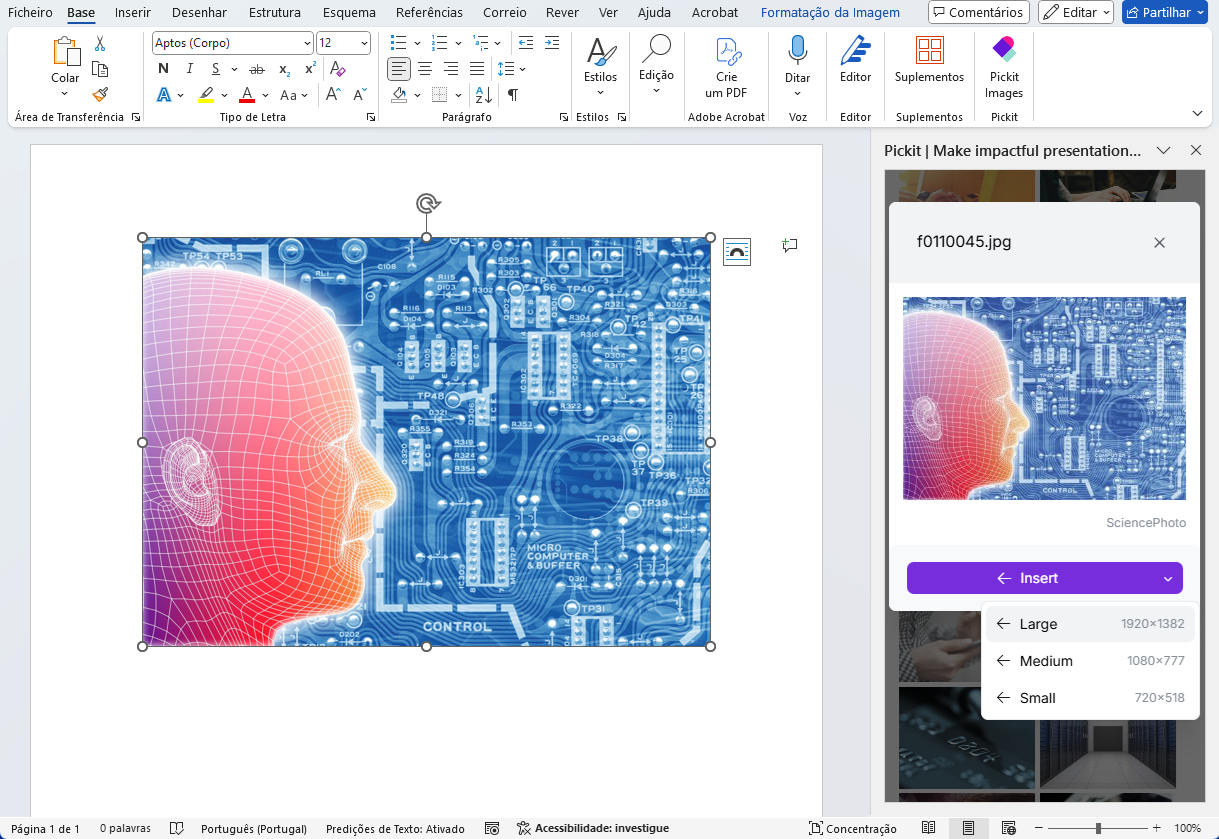This screenshot has height=839, width=1219.
Task: Open the Pickit Images add-in
Action: pos(1003,67)
